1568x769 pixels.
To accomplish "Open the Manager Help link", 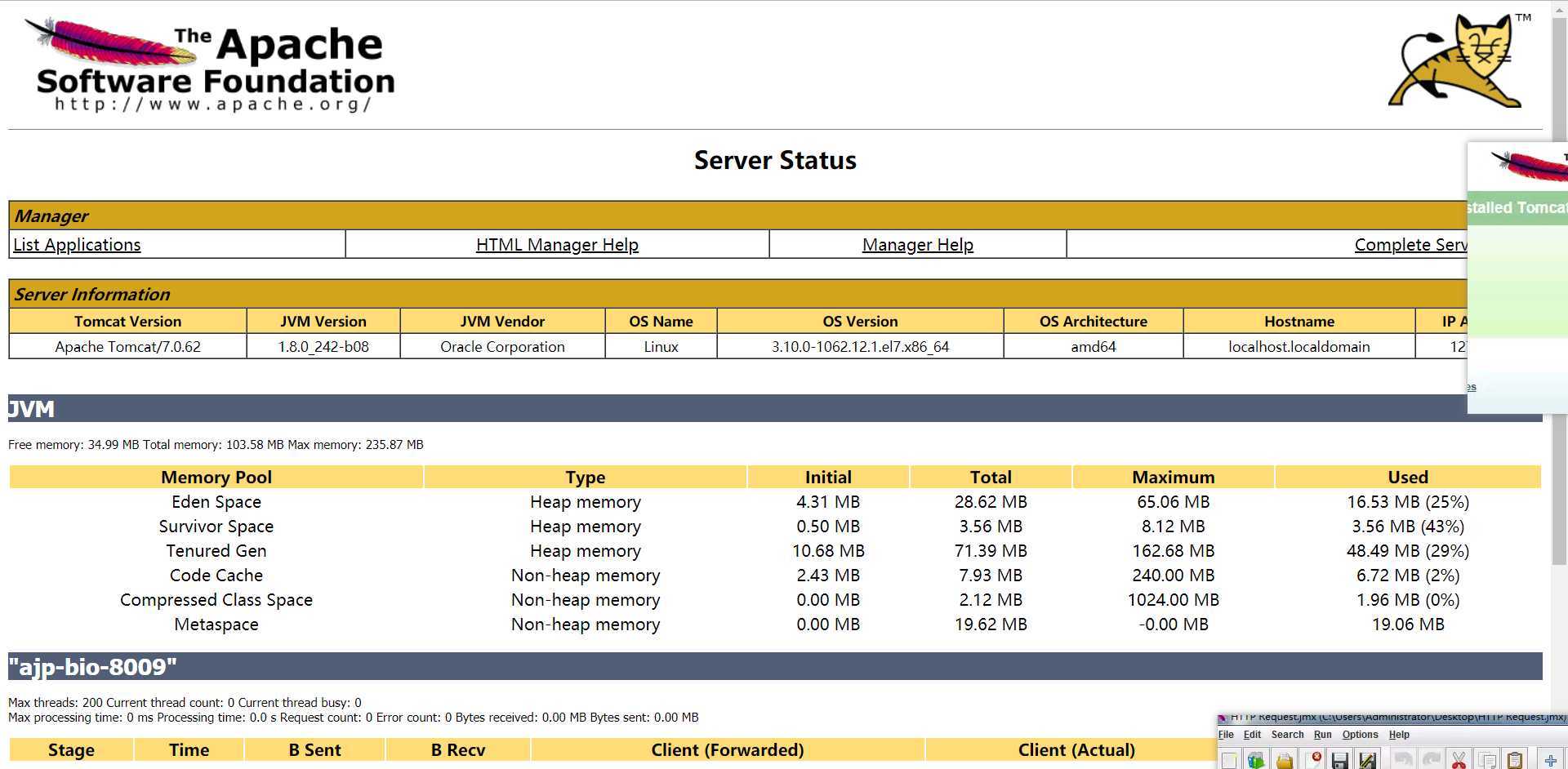I will coord(918,245).
